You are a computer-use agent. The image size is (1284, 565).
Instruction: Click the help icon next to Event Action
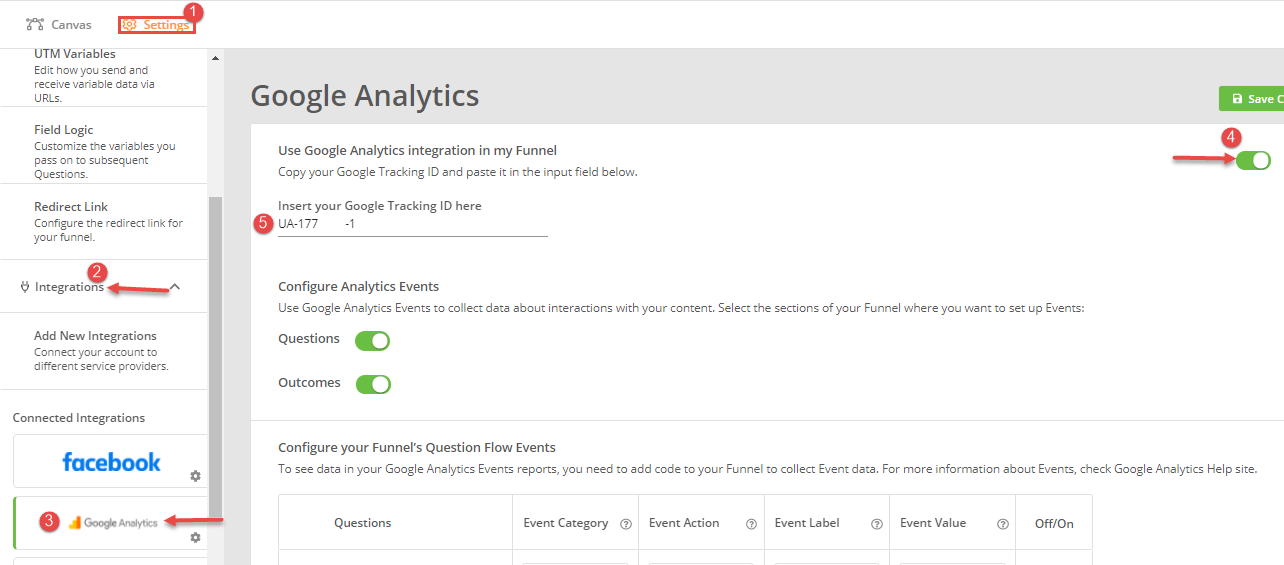pyautogui.click(x=751, y=523)
